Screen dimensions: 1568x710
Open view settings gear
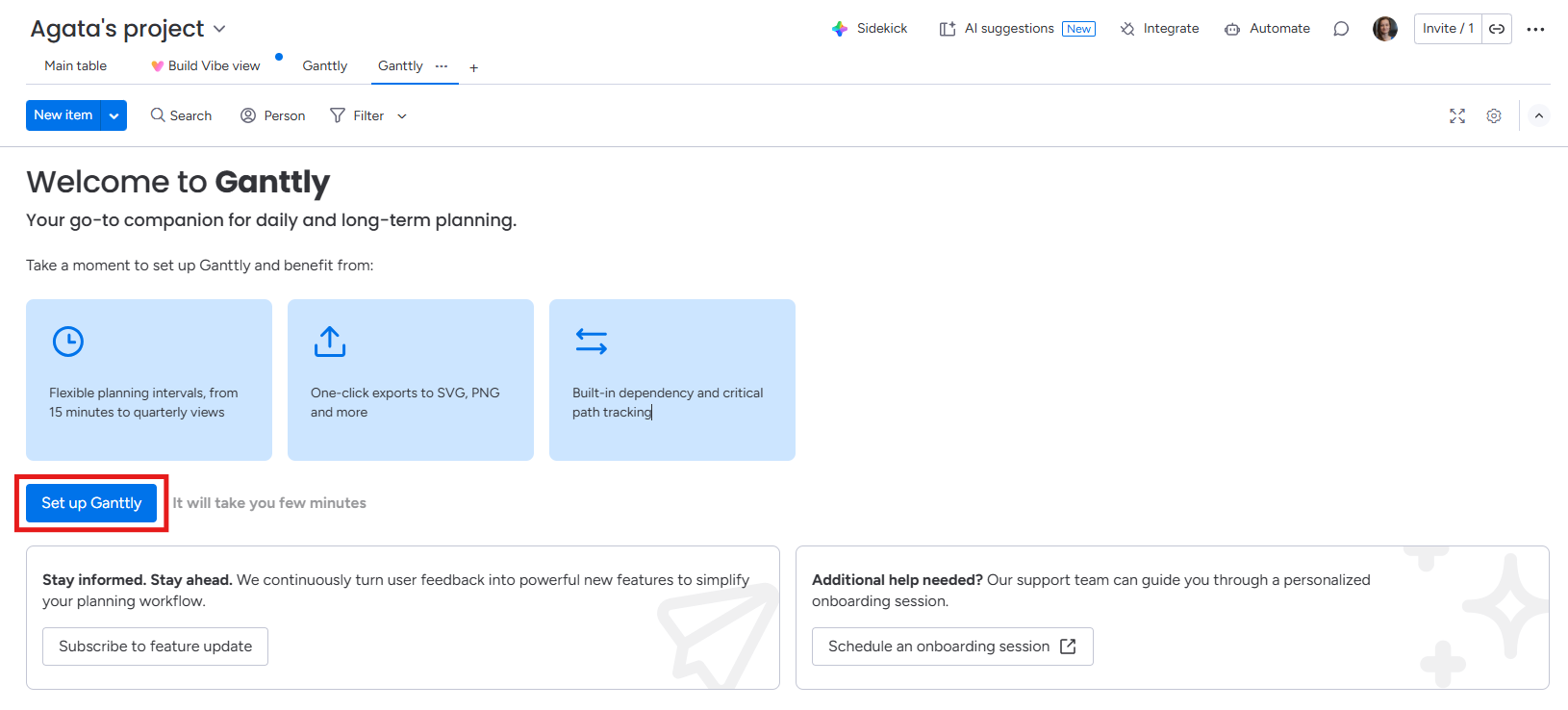pos(1494,115)
